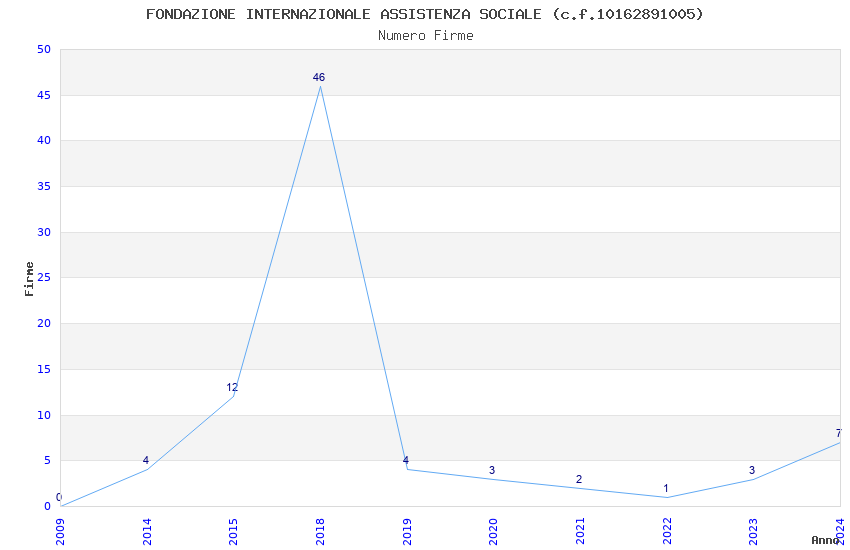Image resolution: width=850 pixels, height=550 pixels.
Task: Click the y-axis tick label 15
Action: [x=44, y=369]
